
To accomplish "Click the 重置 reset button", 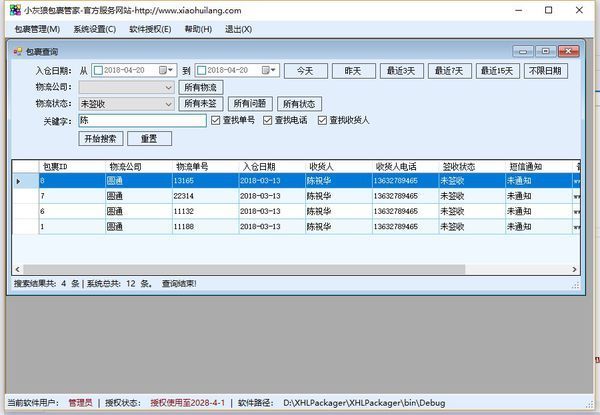I will click(149, 138).
